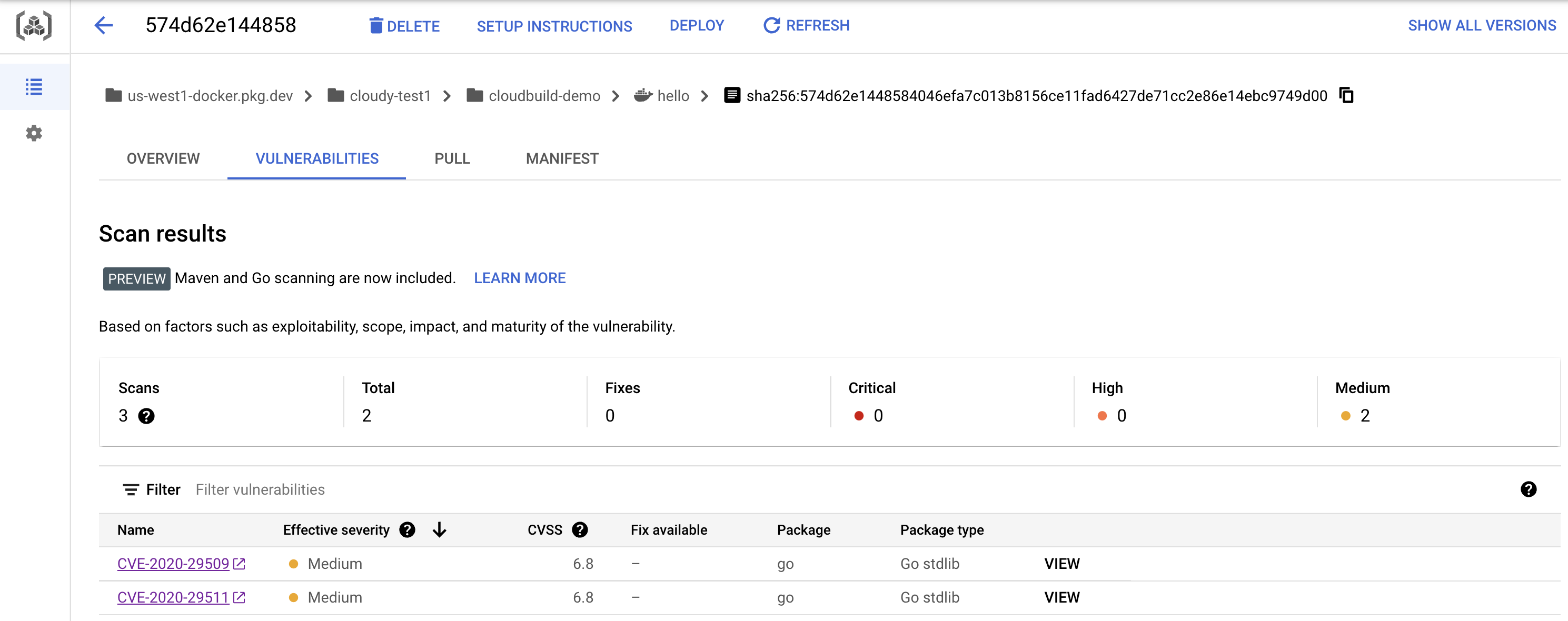The width and height of the screenshot is (1568, 621).
Task: Open the repositories list sidebar icon
Action: tap(34, 87)
